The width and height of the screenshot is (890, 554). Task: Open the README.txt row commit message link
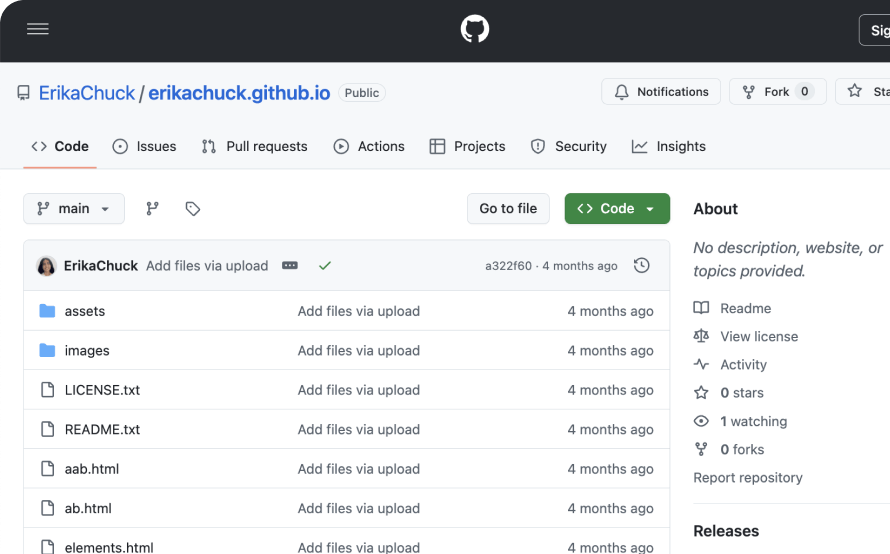click(x=359, y=430)
